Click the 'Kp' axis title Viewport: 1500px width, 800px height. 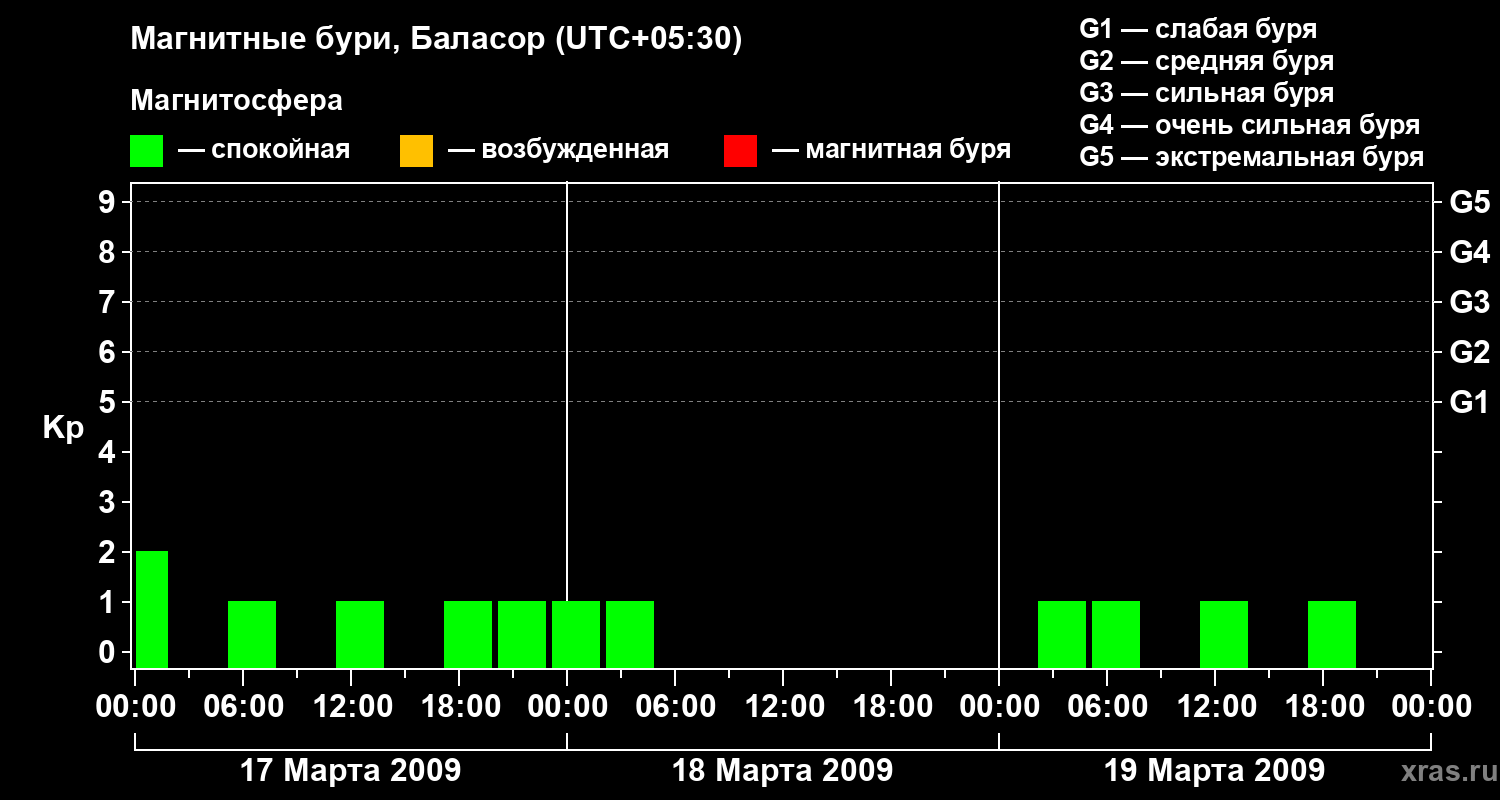pos(64,429)
